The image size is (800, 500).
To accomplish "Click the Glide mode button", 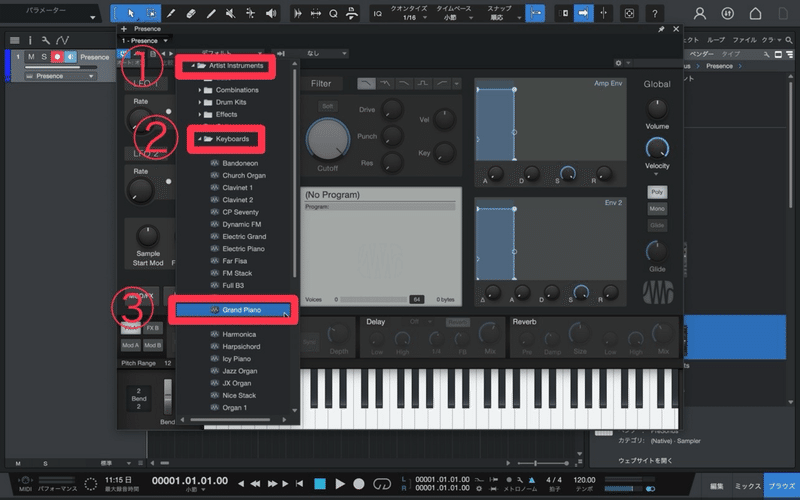I will pos(657,225).
